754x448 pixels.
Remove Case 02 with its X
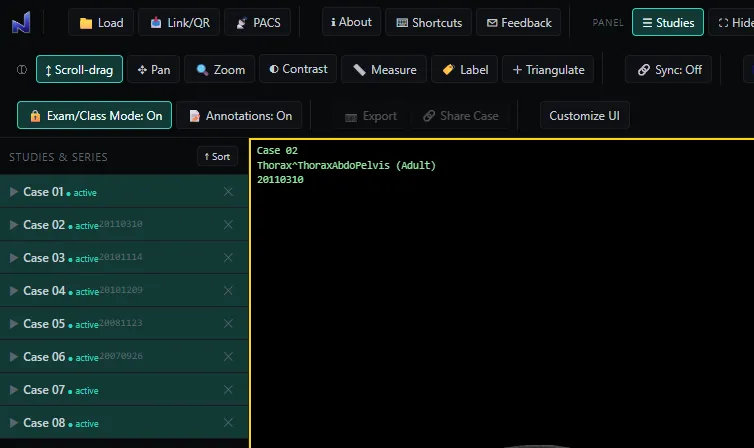(x=228, y=224)
